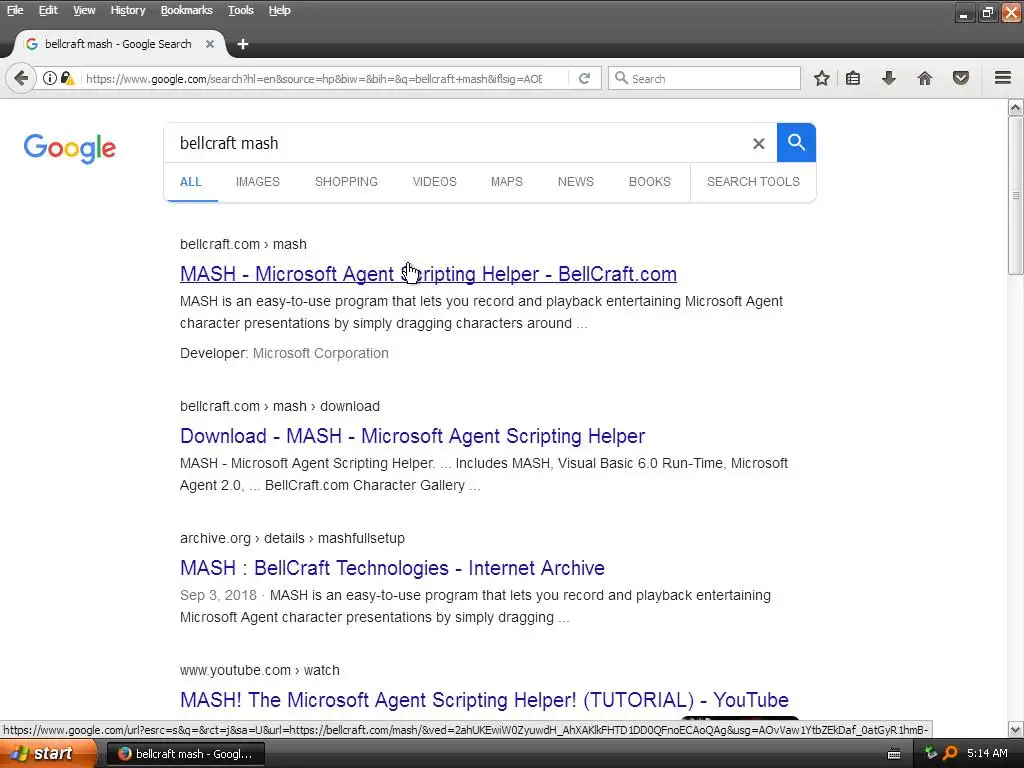Screen dimensions: 1024x768
Task: Open the Tools menu
Action: (240, 10)
